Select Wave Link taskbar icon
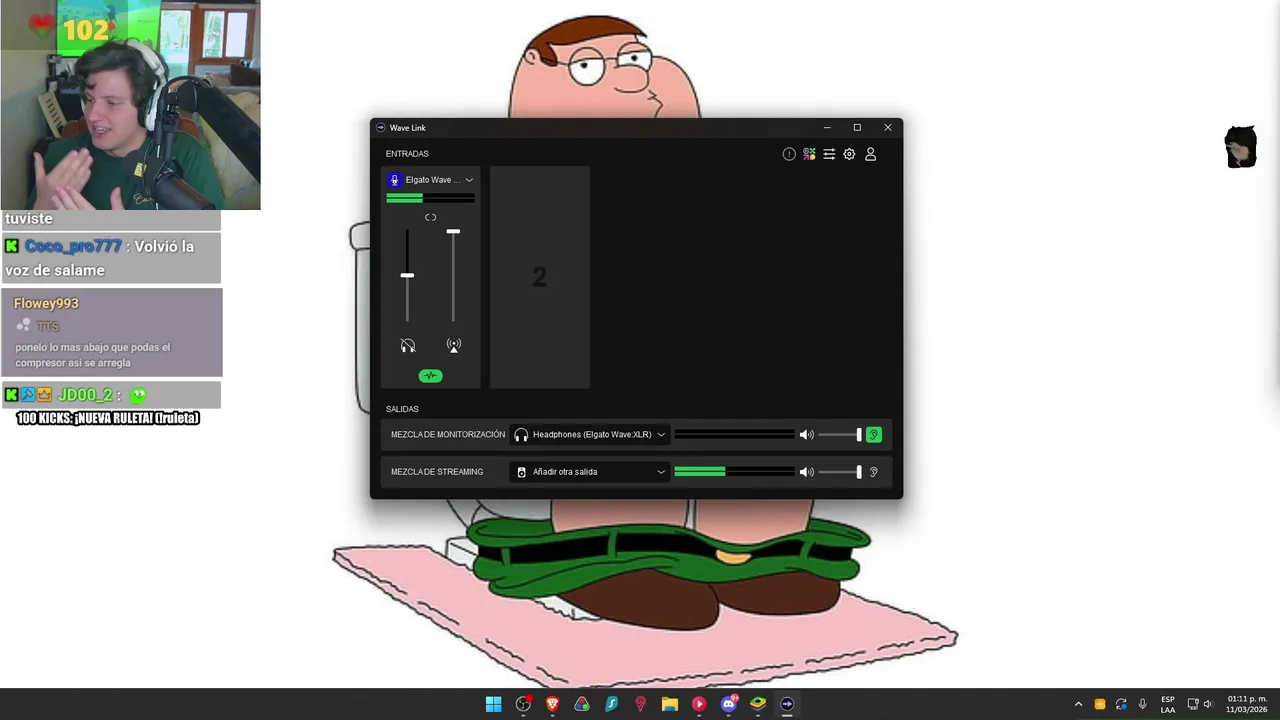Image resolution: width=1280 pixels, height=720 pixels. click(787, 704)
